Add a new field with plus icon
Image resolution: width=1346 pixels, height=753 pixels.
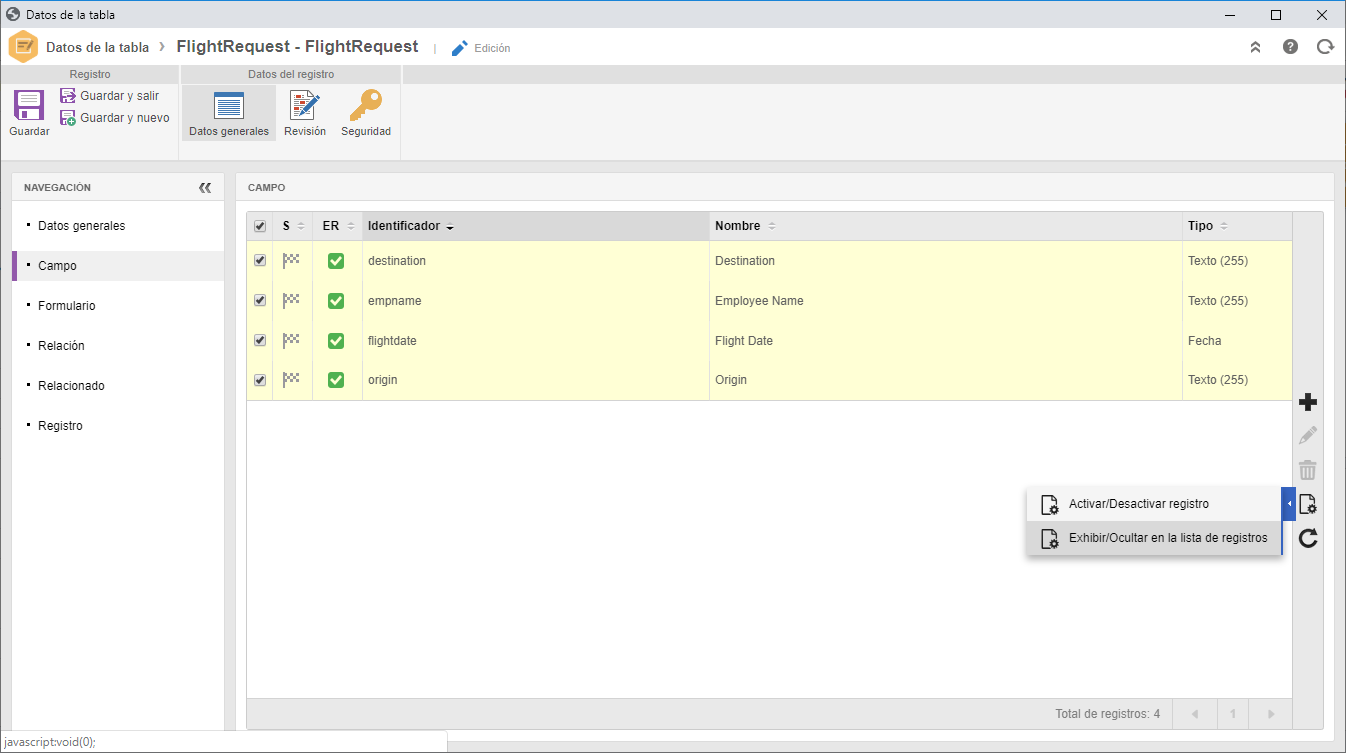click(1308, 403)
